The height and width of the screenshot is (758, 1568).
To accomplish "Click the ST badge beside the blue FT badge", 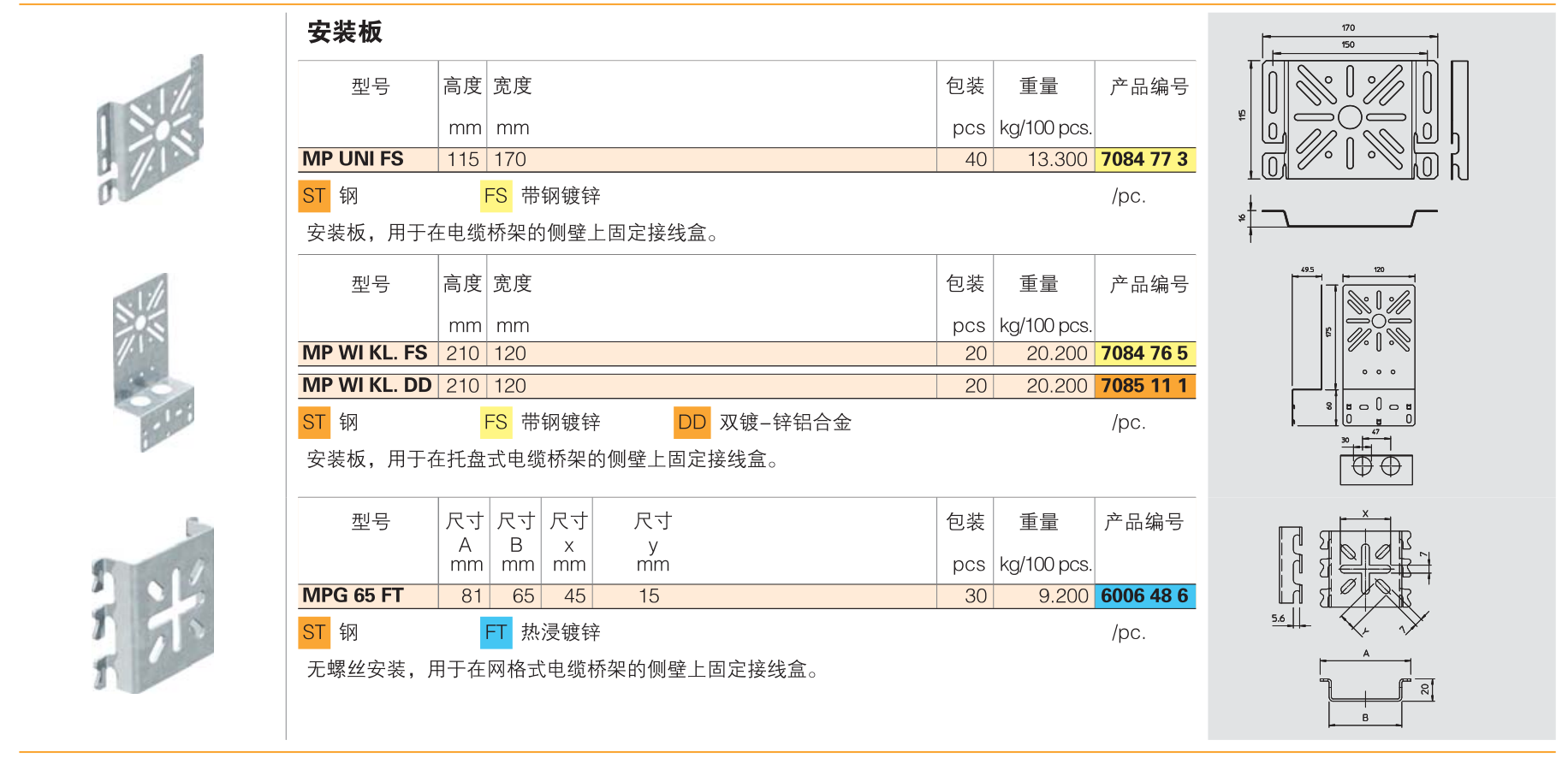I will [314, 632].
